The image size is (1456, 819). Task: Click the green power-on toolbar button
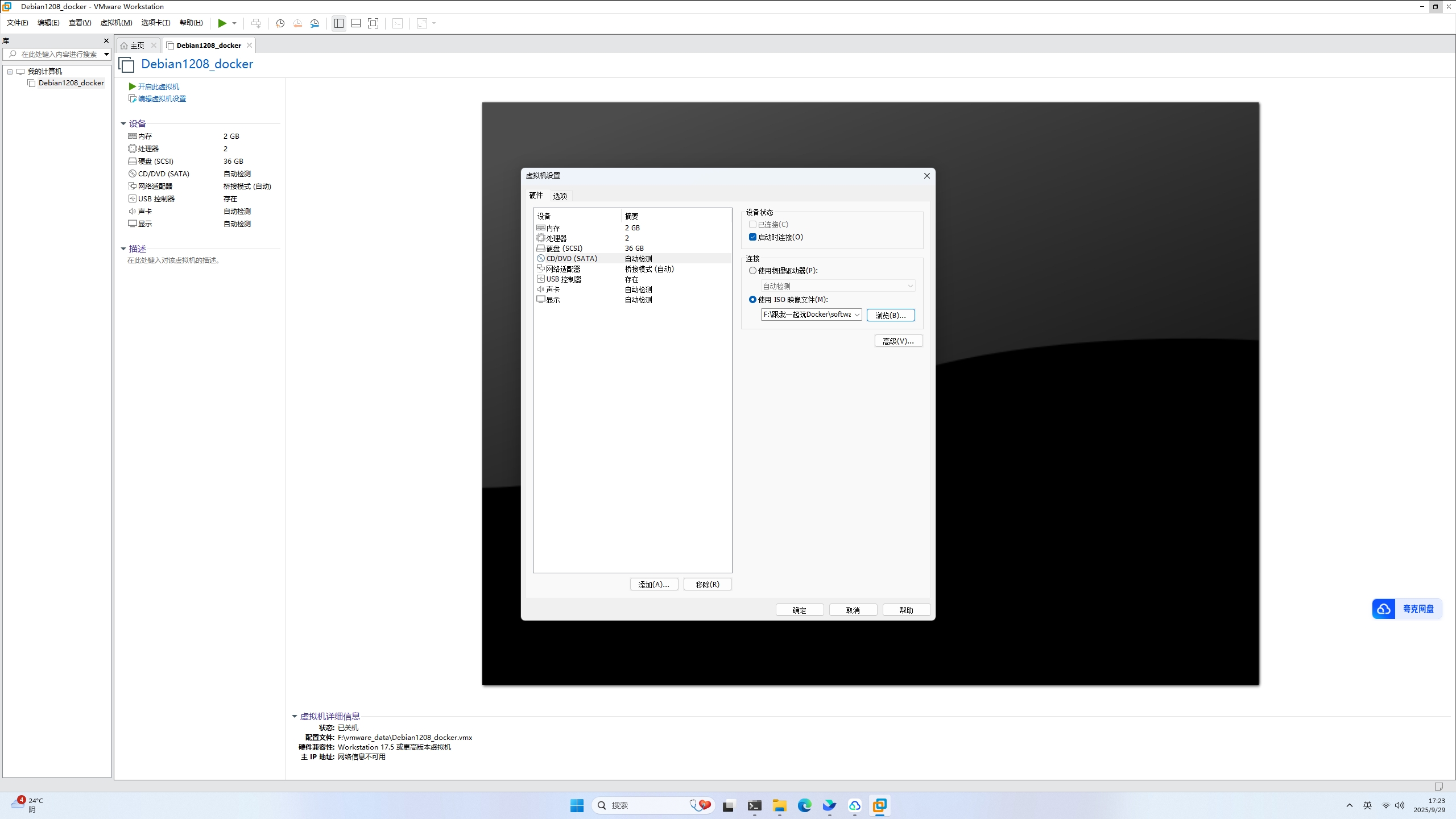click(222, 23)
